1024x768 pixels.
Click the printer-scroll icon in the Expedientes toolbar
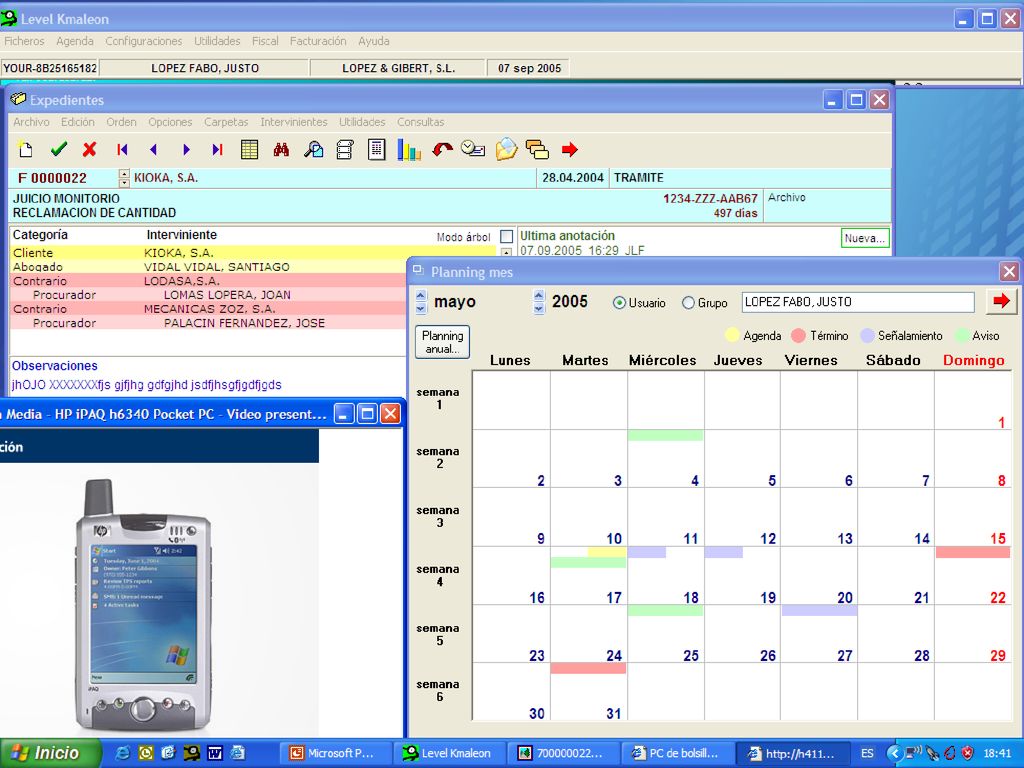345,150
